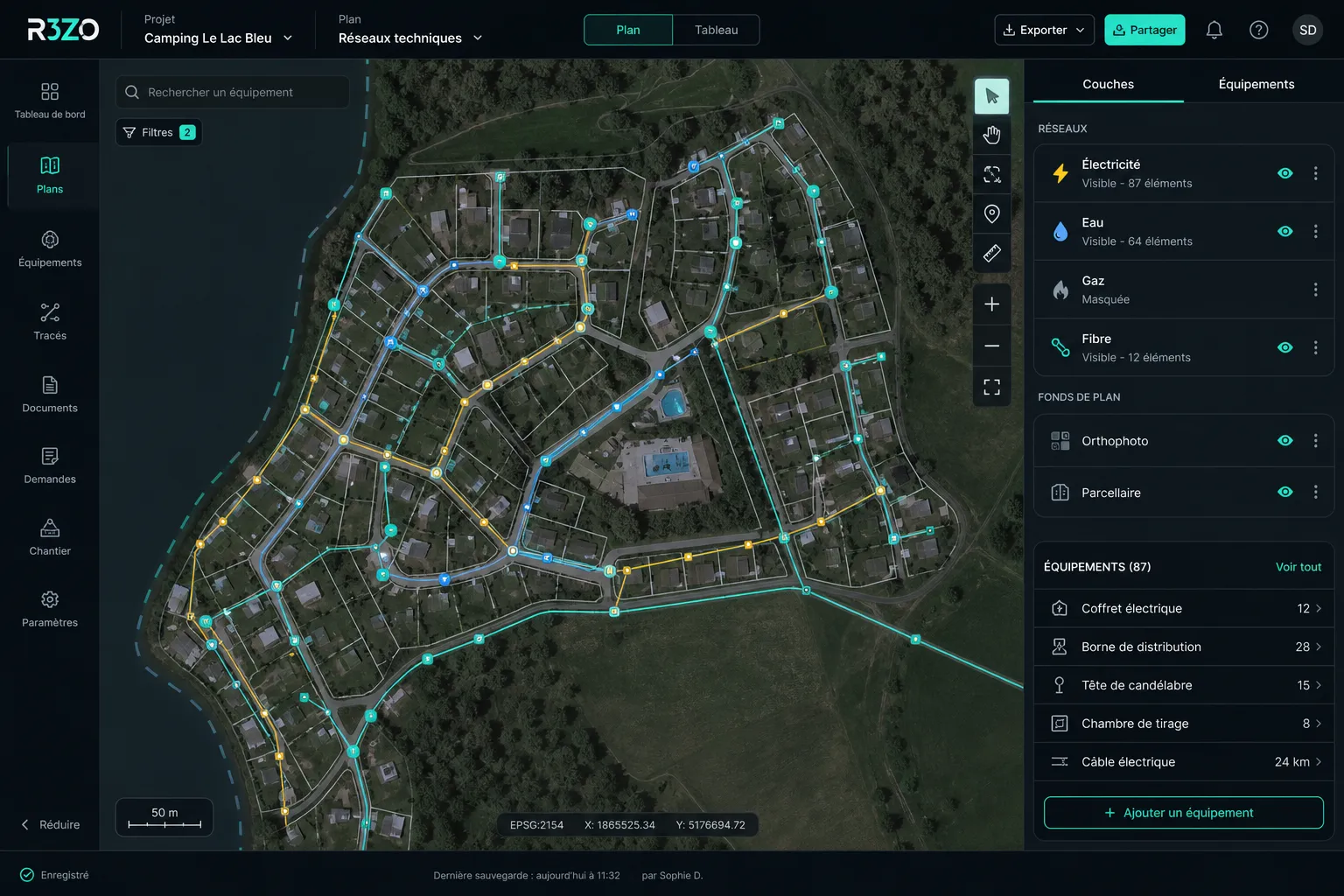Click Ajouter un équipement
The width and height of the screenshot is (1344, 896).
pyautogui.click(x=1183, y=813)
